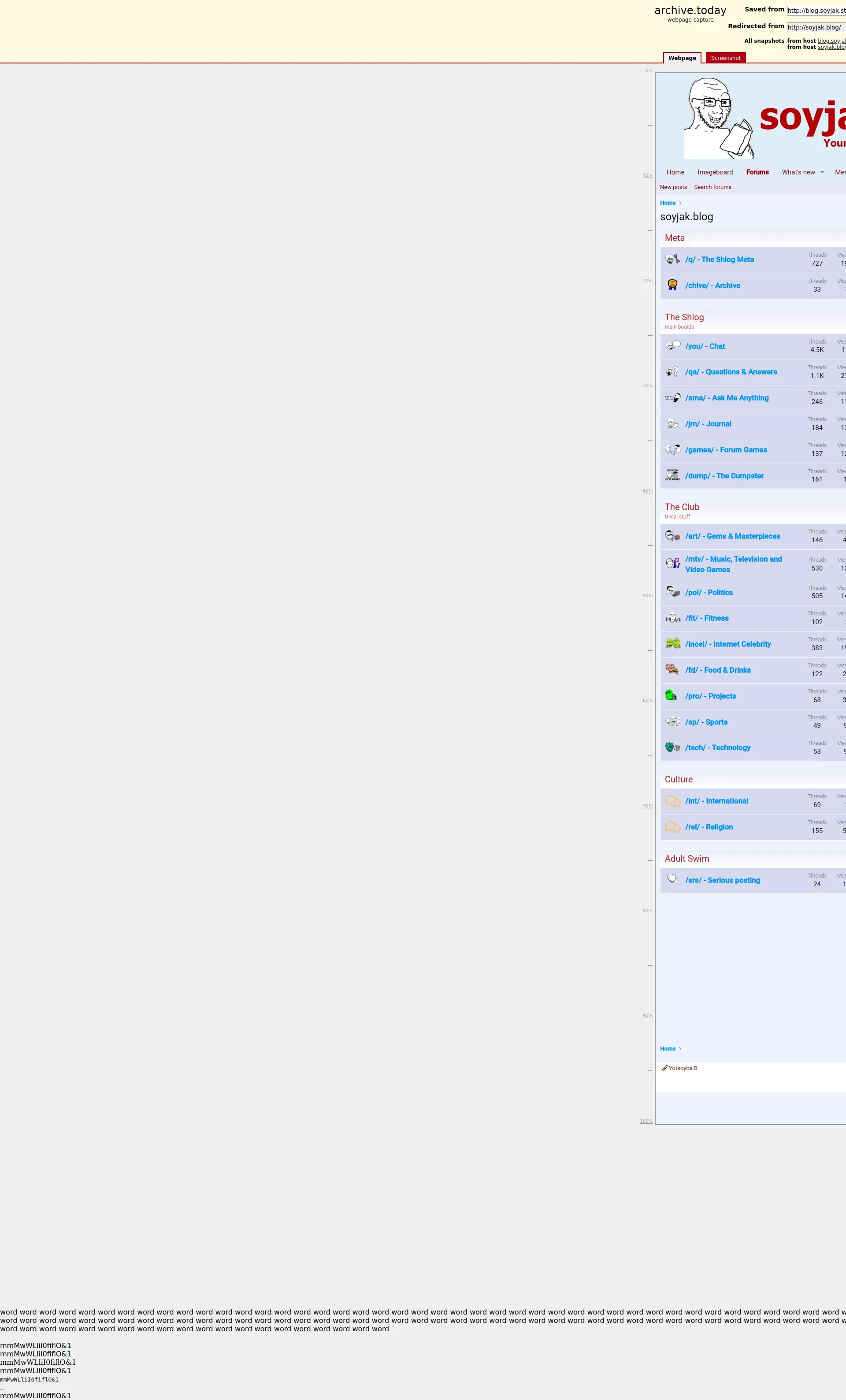Click the /int/ International speech bubble icon
Screen dimensions: 846x1400
pyautogui.click(x=673, y=801)
